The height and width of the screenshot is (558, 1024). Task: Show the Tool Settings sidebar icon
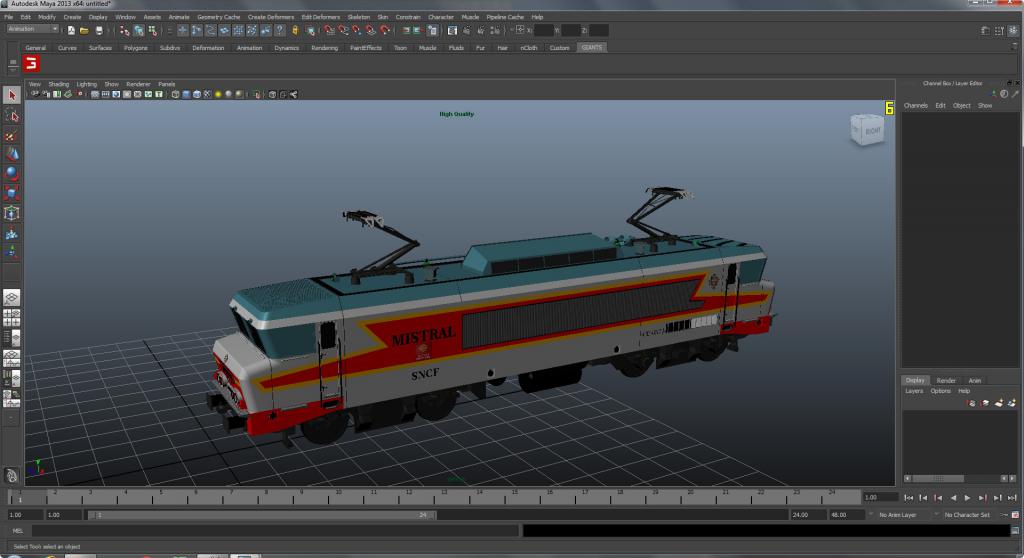(999, 30)
